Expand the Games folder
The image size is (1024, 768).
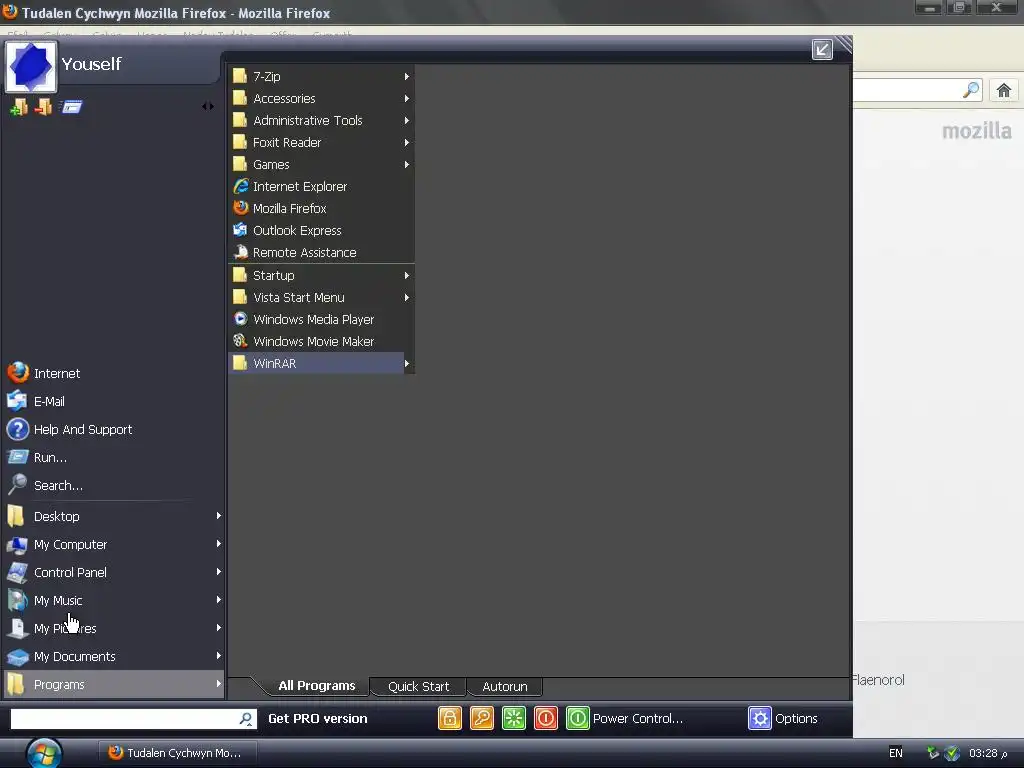[321, 165]
